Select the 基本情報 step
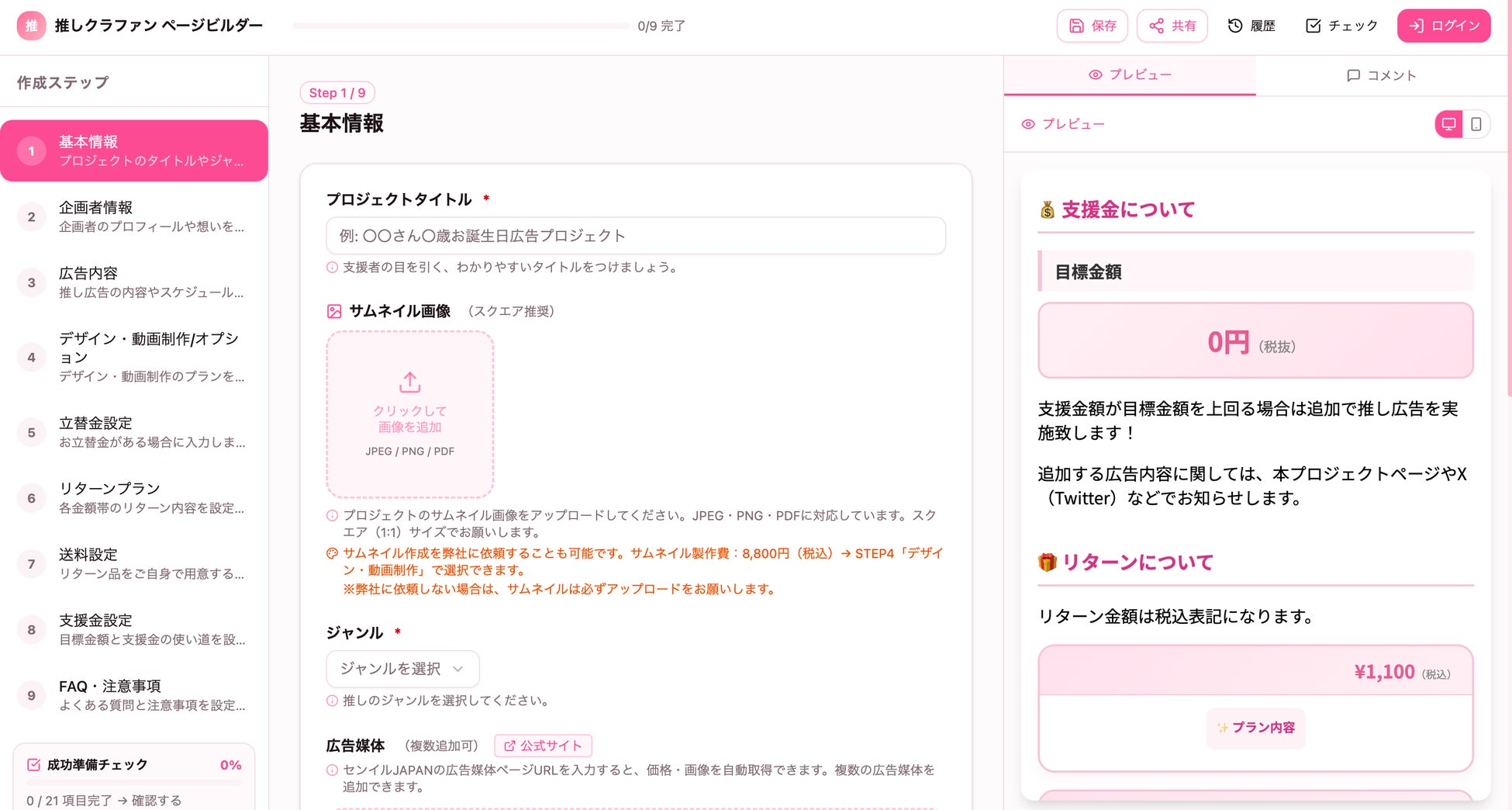This screenshot has height=810, width=1512. pyautogui.click(x=134, y=151)
